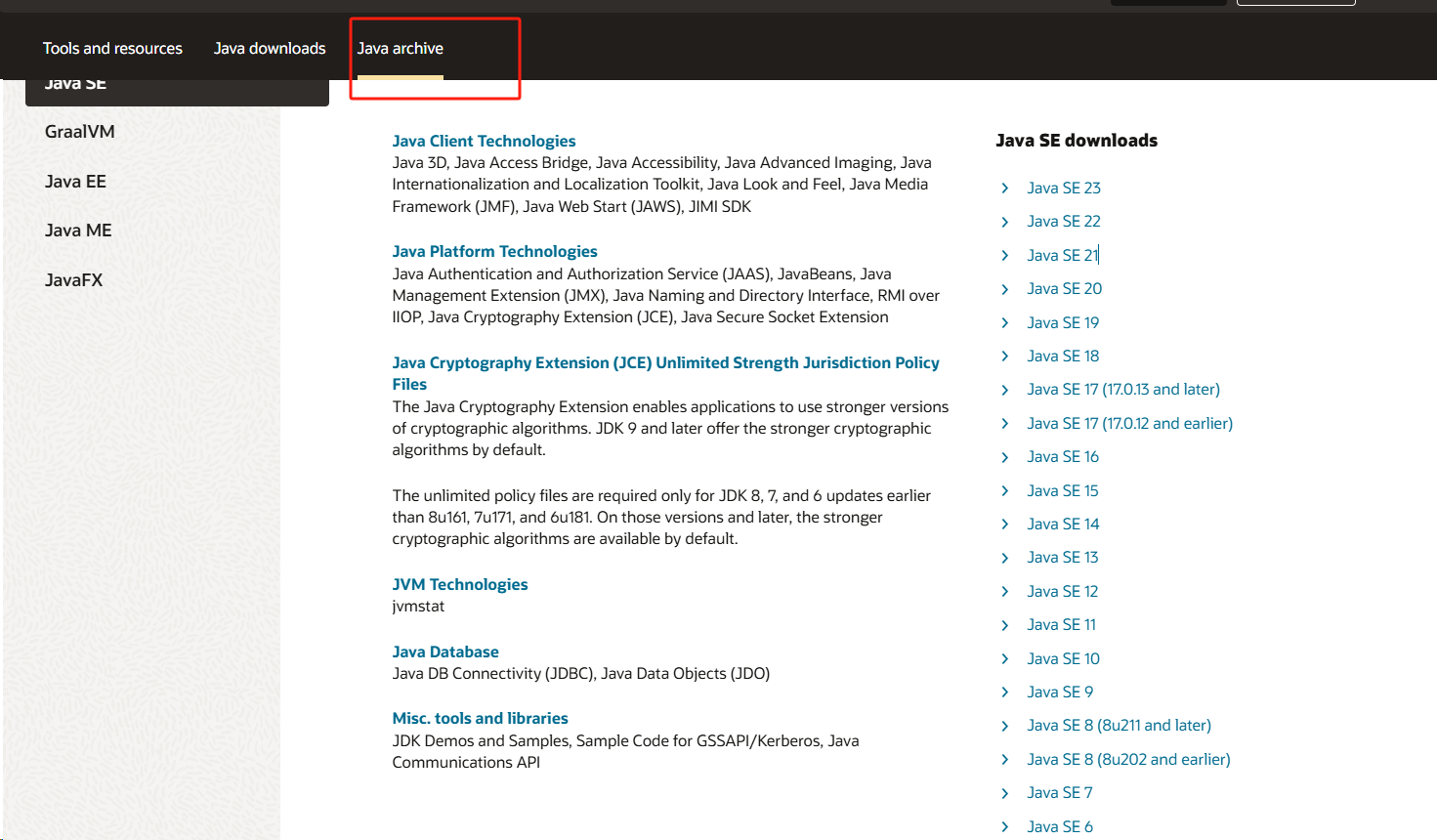Click the chevron beside Java SE 14
The width and height of the screenshot is (1437, 840).
(x=1005, y=524)
